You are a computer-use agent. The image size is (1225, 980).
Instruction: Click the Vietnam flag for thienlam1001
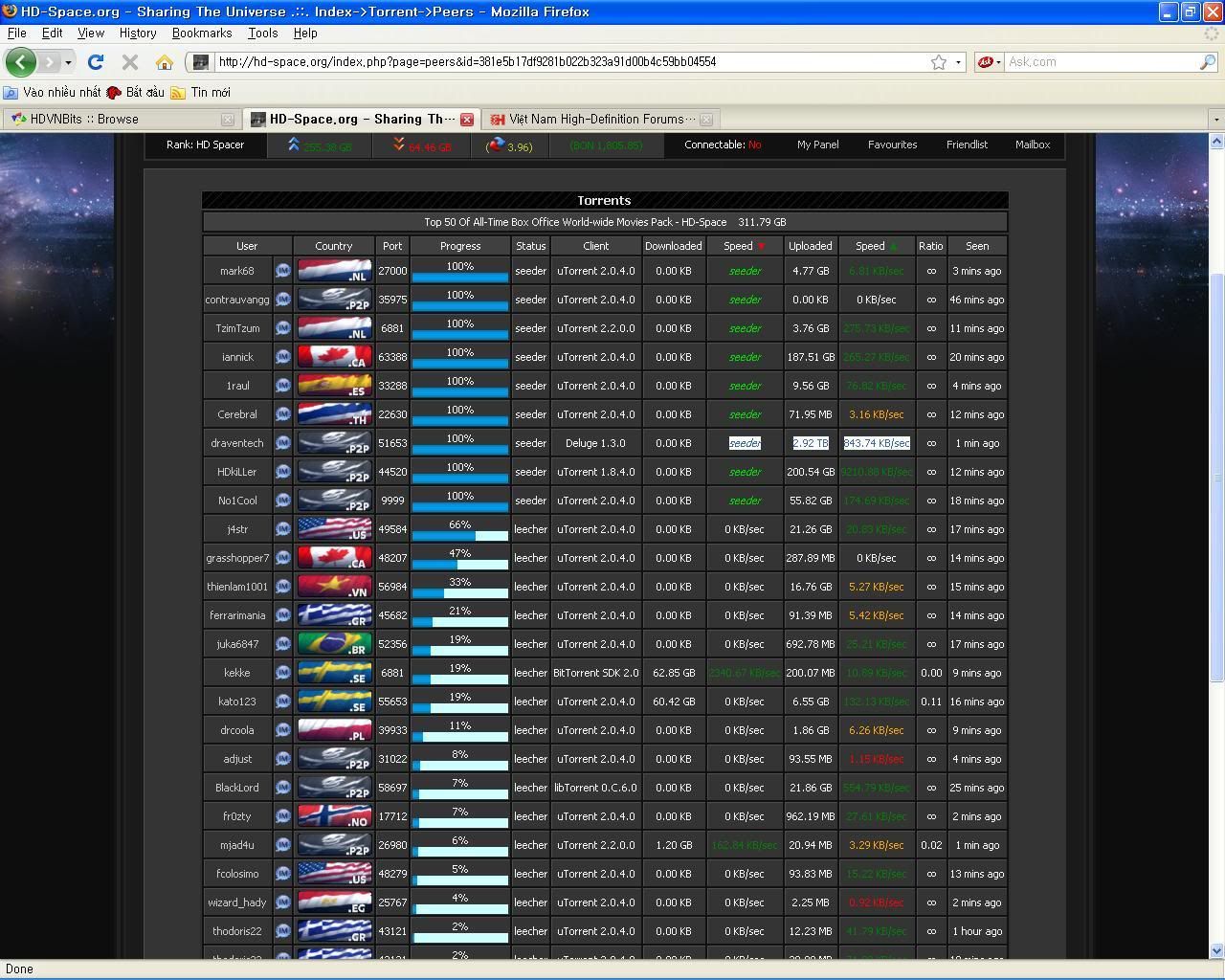pos(334,587)
